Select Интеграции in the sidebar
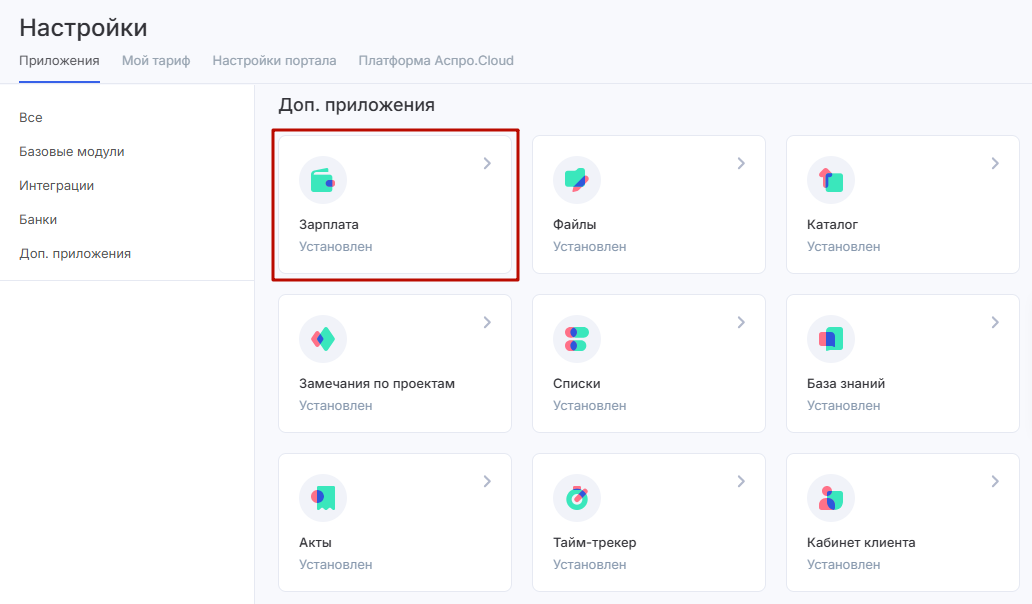1032x604 pixels. (57, 186)
